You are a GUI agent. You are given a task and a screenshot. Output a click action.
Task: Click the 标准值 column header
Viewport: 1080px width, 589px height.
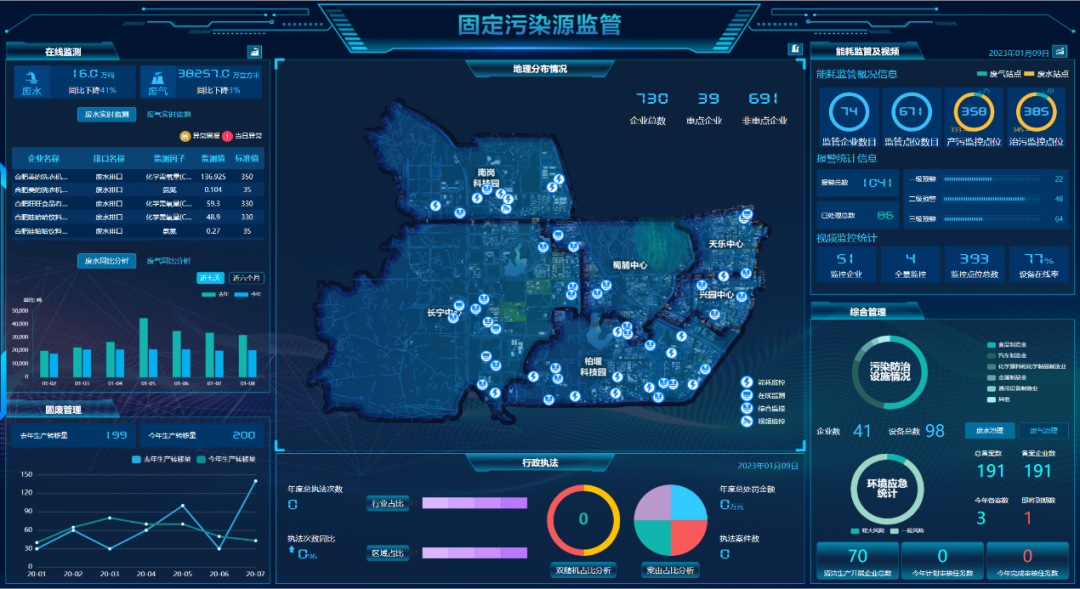point(247,158)
